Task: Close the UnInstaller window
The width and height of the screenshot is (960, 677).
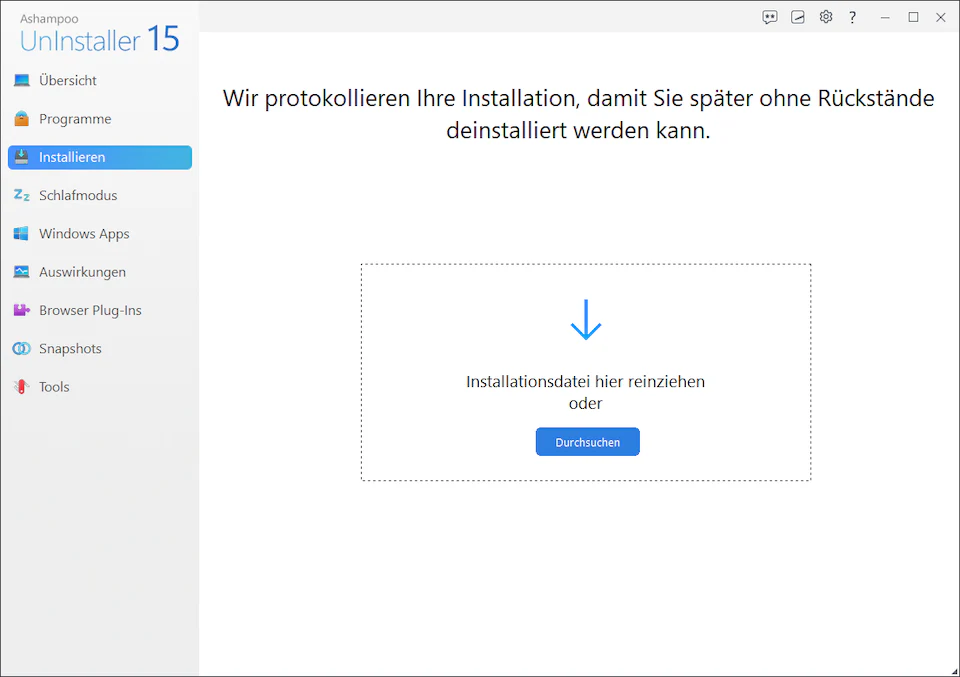Action: (940, 17)
